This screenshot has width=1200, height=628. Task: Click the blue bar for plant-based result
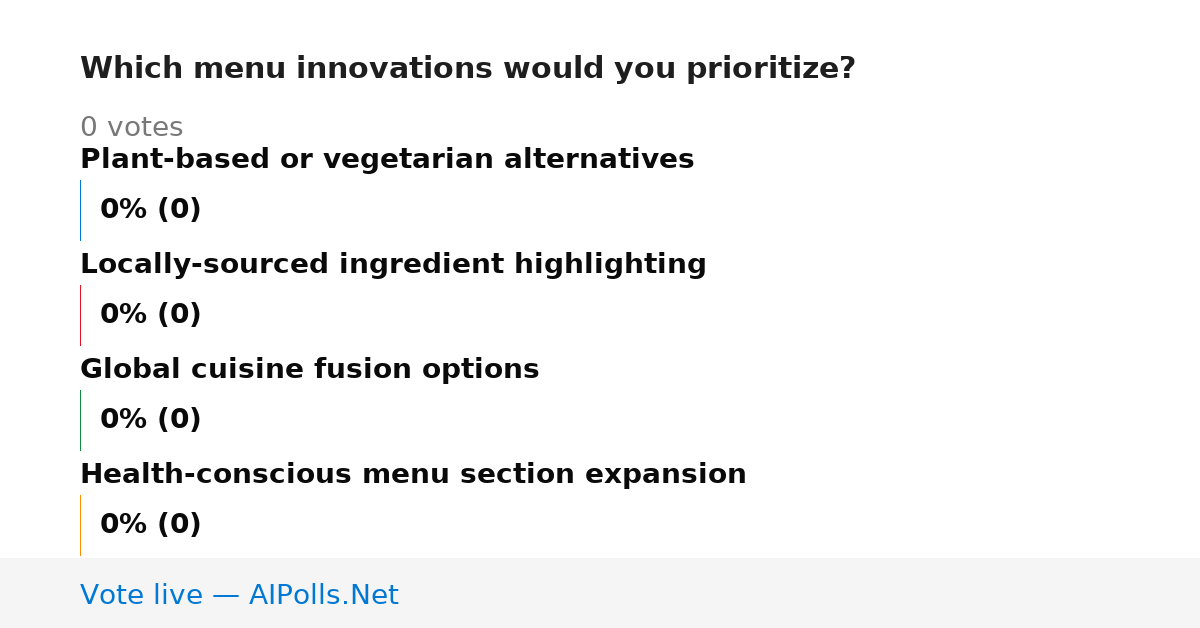80,210
